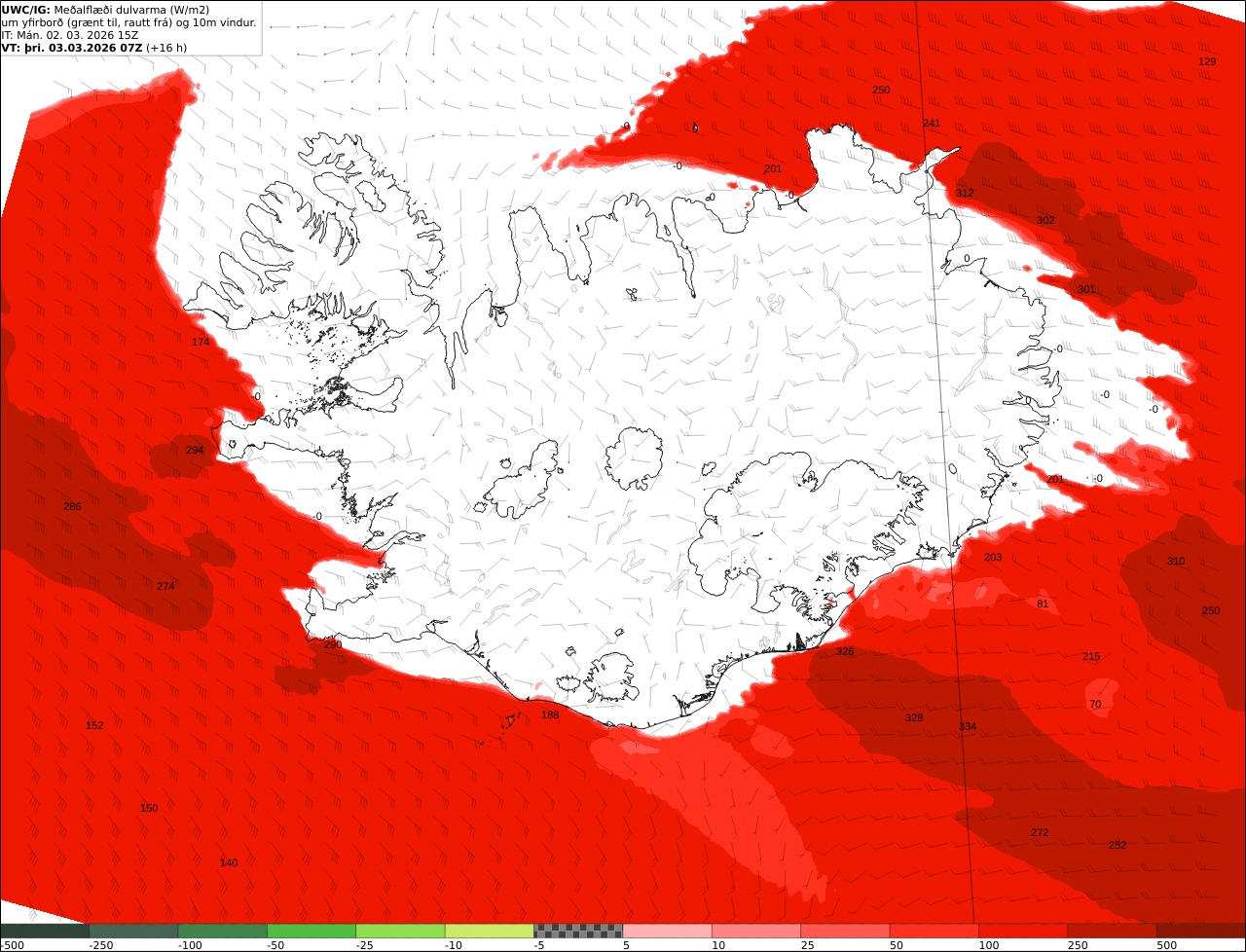The height and width of the screenshot is (952, 1246).
Task: Pick the yellow-green swatch between -10 and -5
Action: click(x=490, y=931)
